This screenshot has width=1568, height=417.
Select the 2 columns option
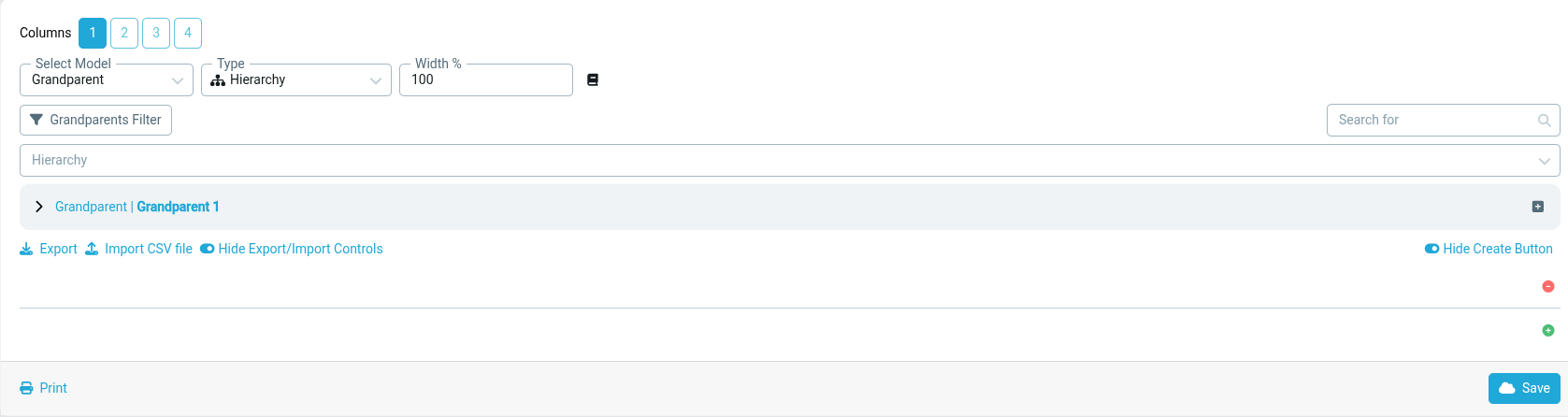(124, 33)
